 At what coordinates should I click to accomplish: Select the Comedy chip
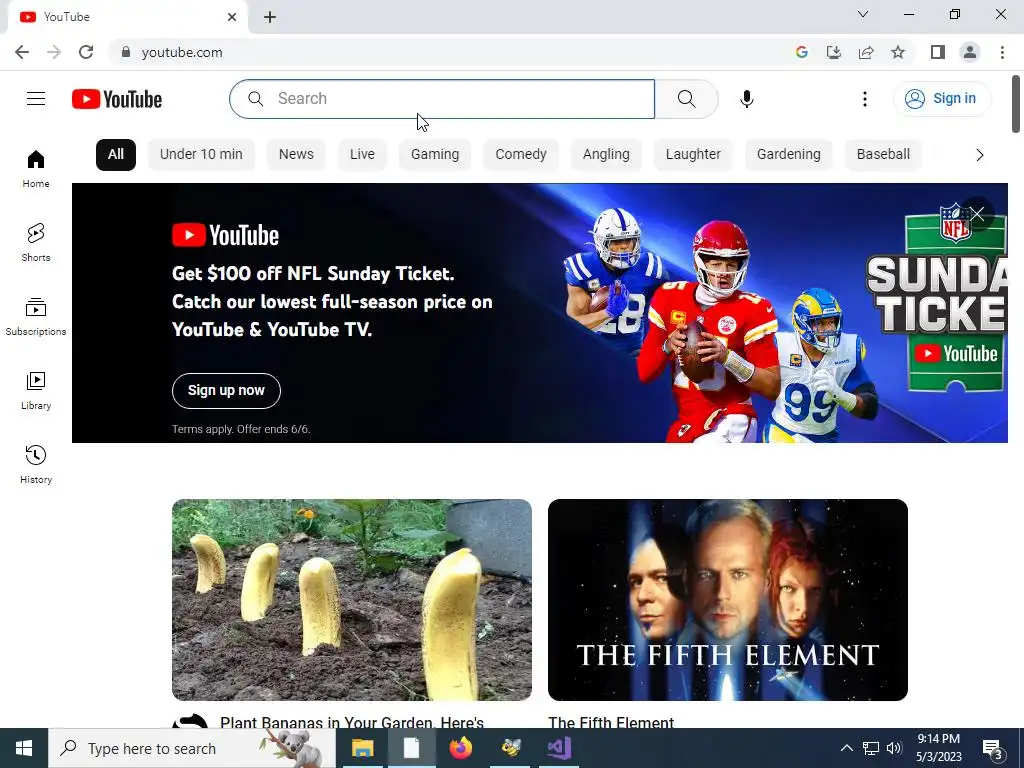(520, 155)
